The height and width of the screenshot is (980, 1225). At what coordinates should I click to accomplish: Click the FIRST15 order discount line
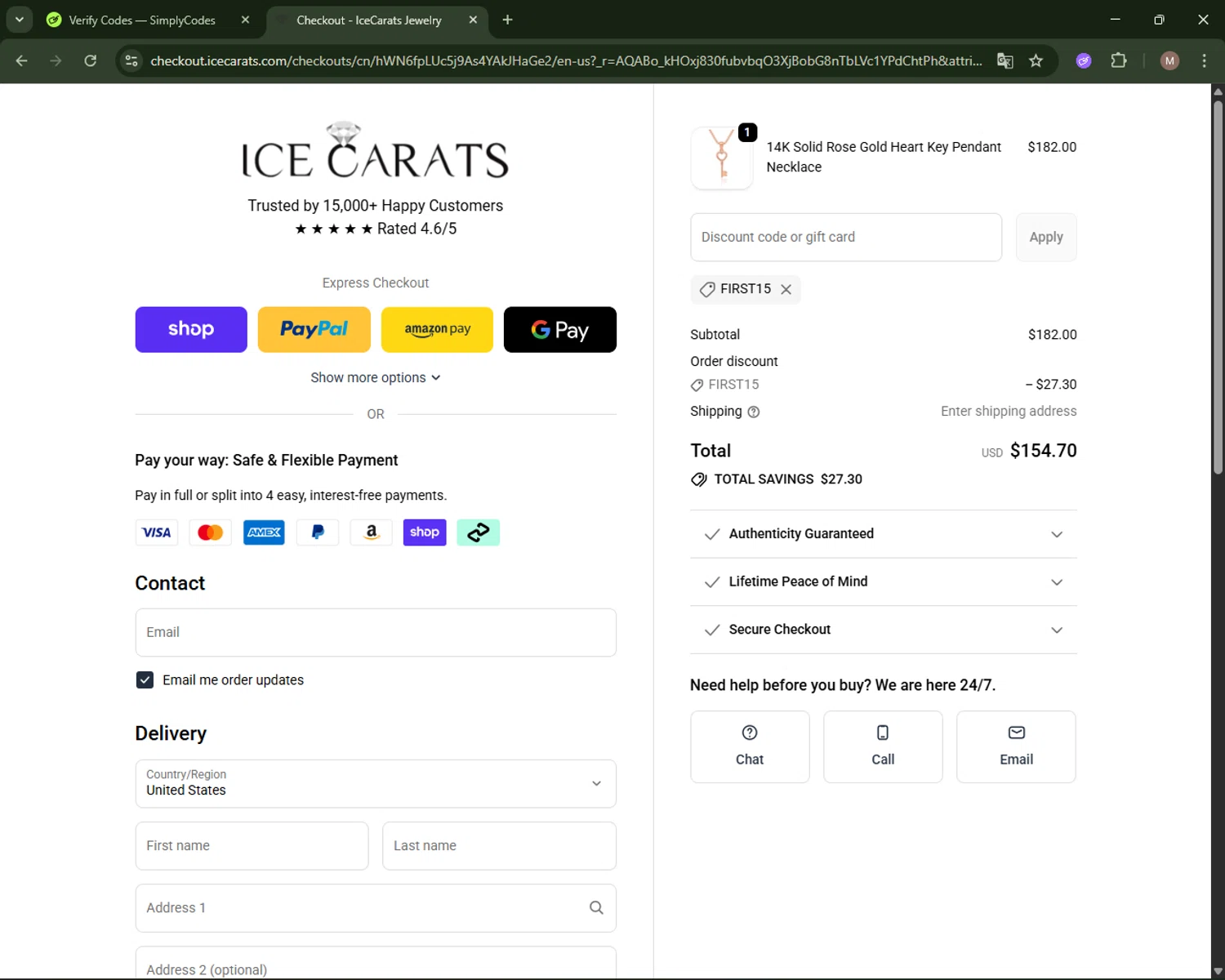pos(884,385)
